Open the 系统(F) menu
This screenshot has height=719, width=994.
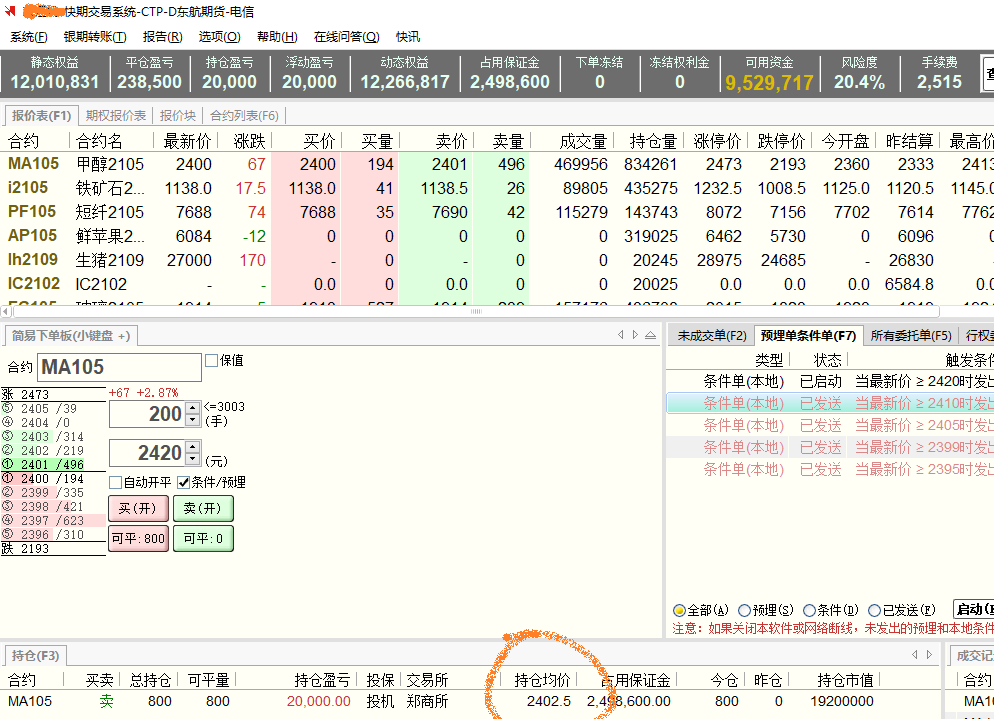click(29, 37)
